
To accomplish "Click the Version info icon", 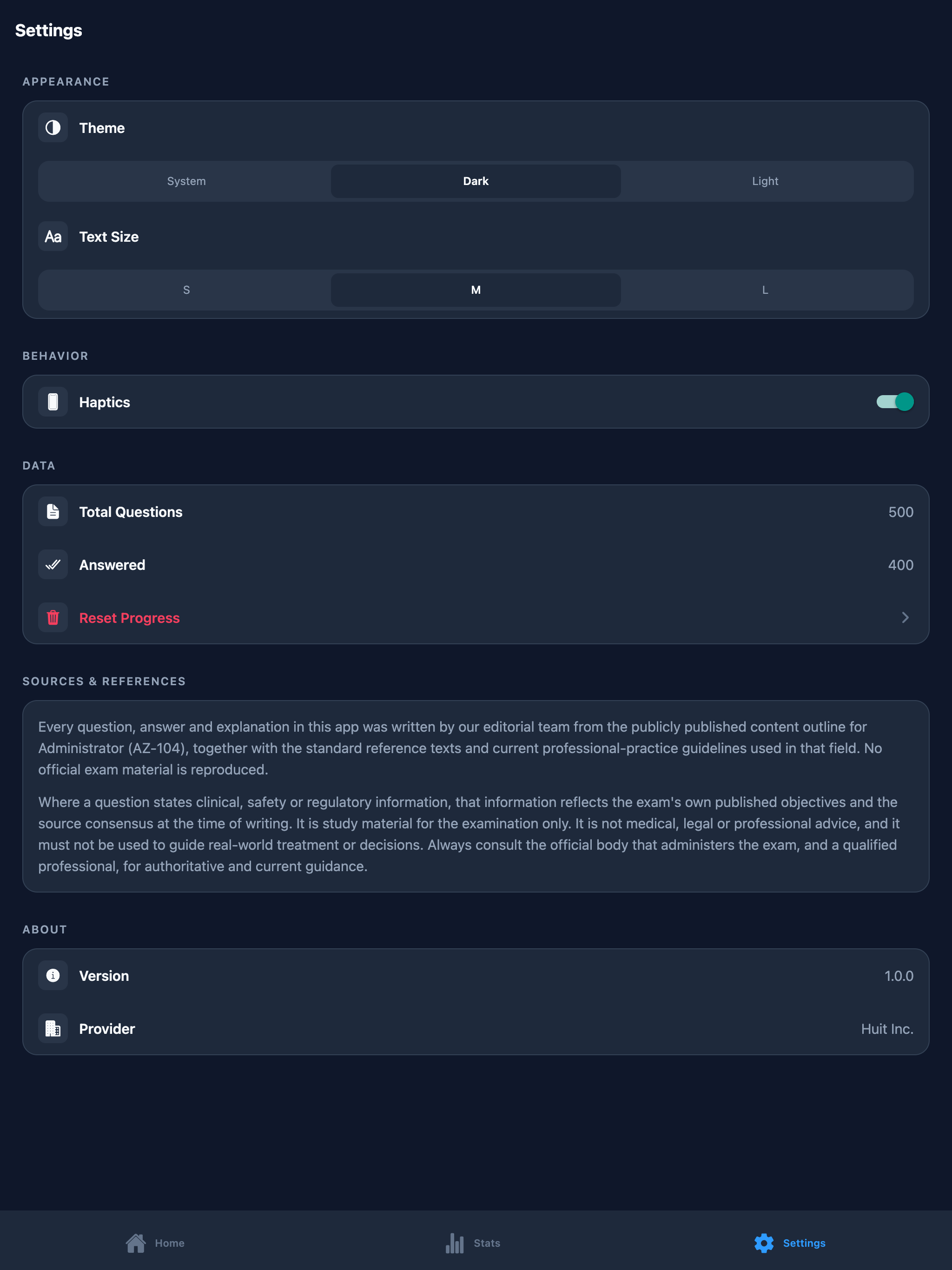I will coord(53,975).
